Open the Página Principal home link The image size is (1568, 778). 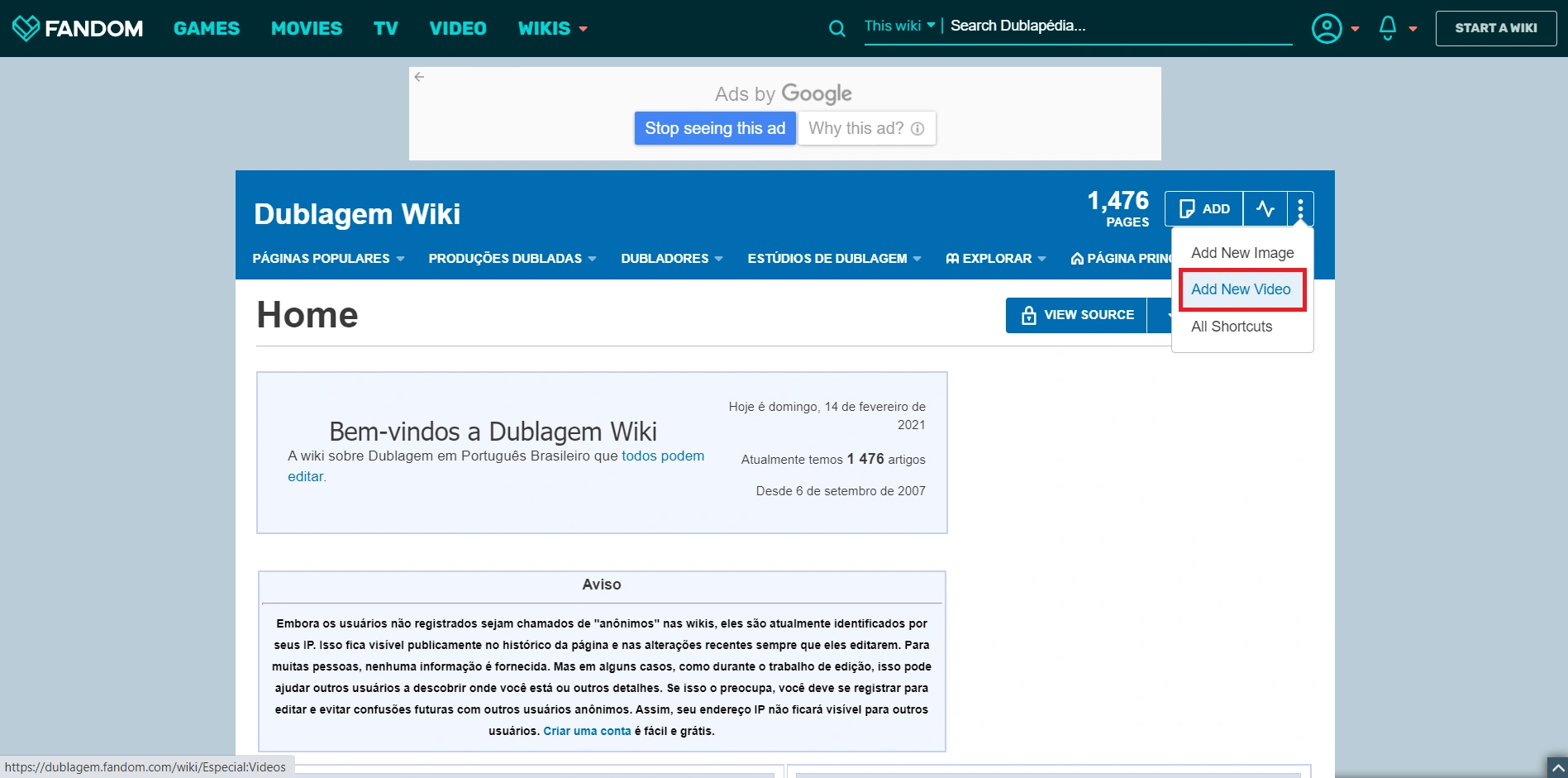click(1121, 259)
